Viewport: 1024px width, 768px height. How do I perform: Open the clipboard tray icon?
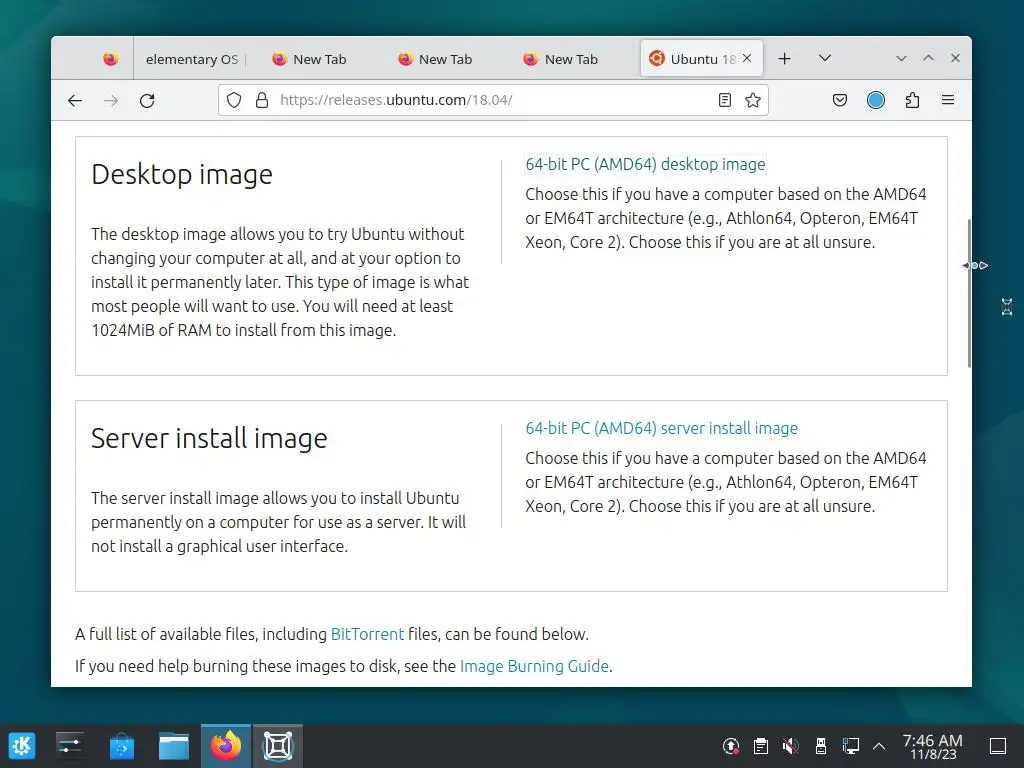click(x=760, y=745)
